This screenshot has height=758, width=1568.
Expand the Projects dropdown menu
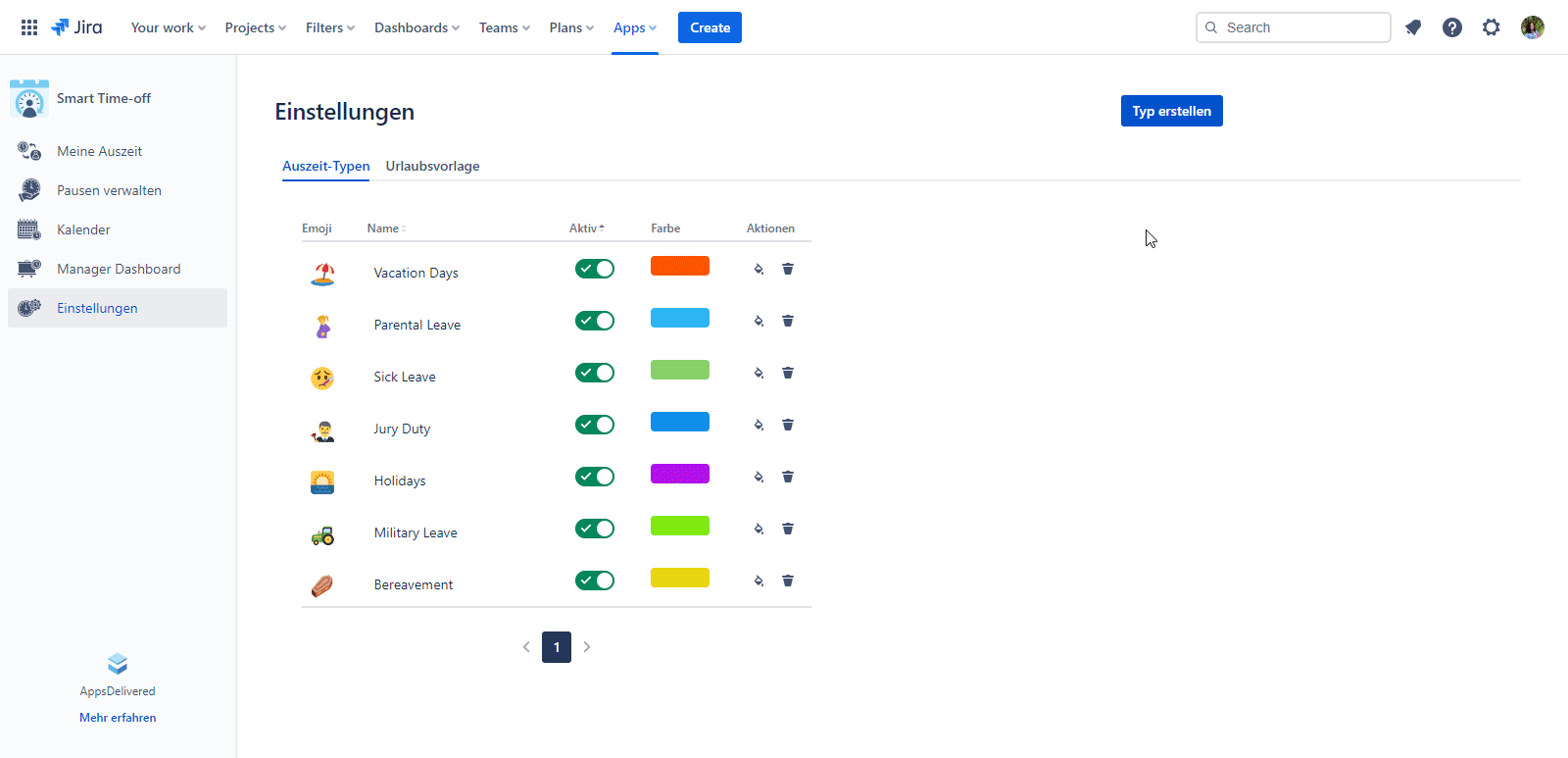pos(255,27)
